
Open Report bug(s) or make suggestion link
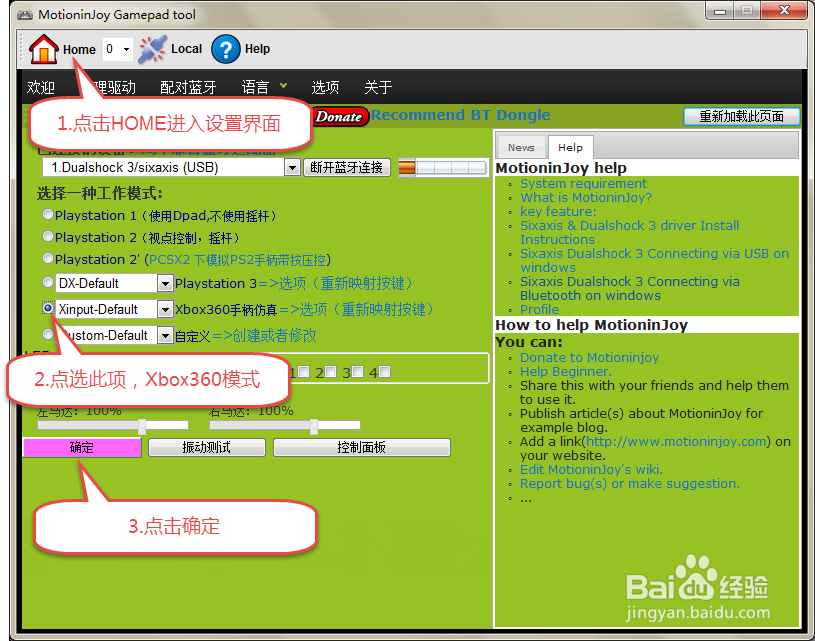point(630,483)
